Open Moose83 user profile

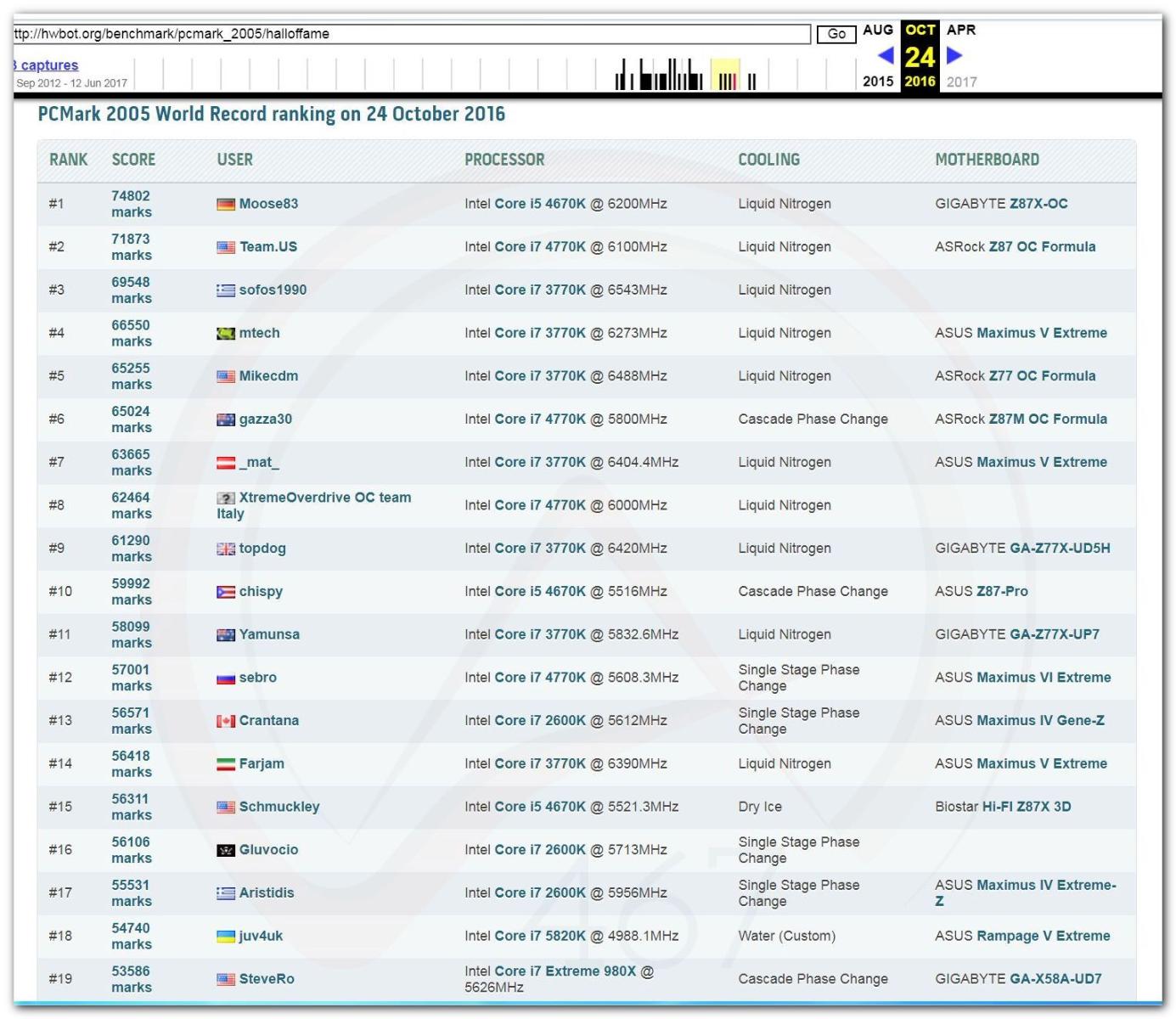268,204
